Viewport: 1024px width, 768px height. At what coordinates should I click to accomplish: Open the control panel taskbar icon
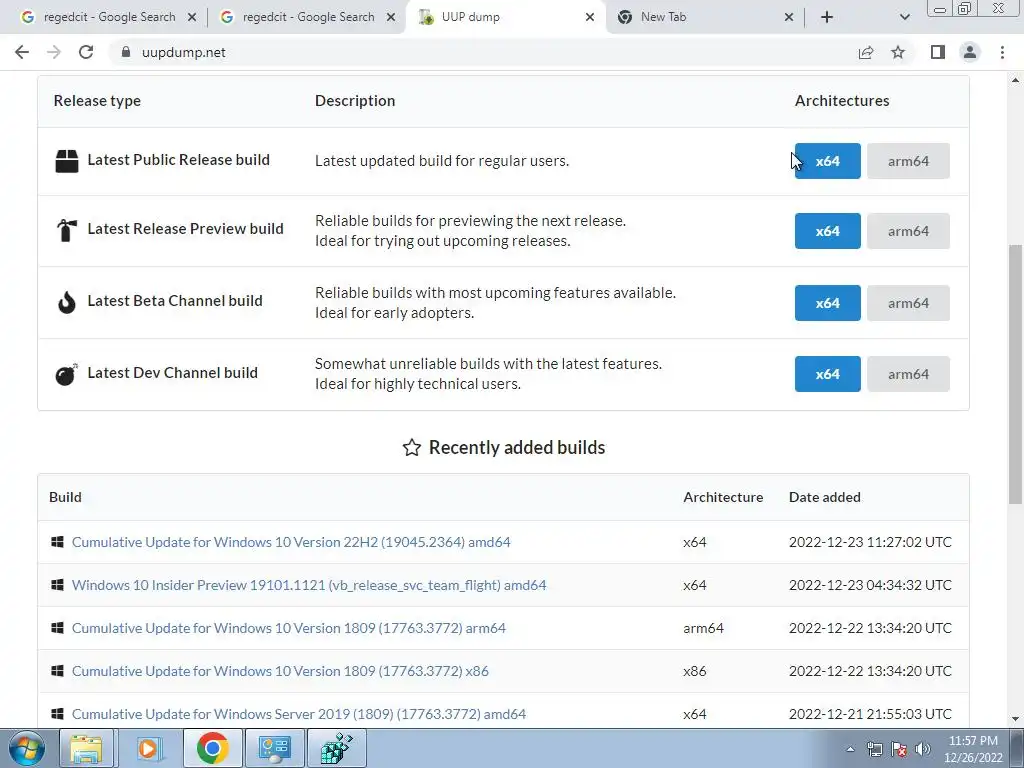(274, 748)
